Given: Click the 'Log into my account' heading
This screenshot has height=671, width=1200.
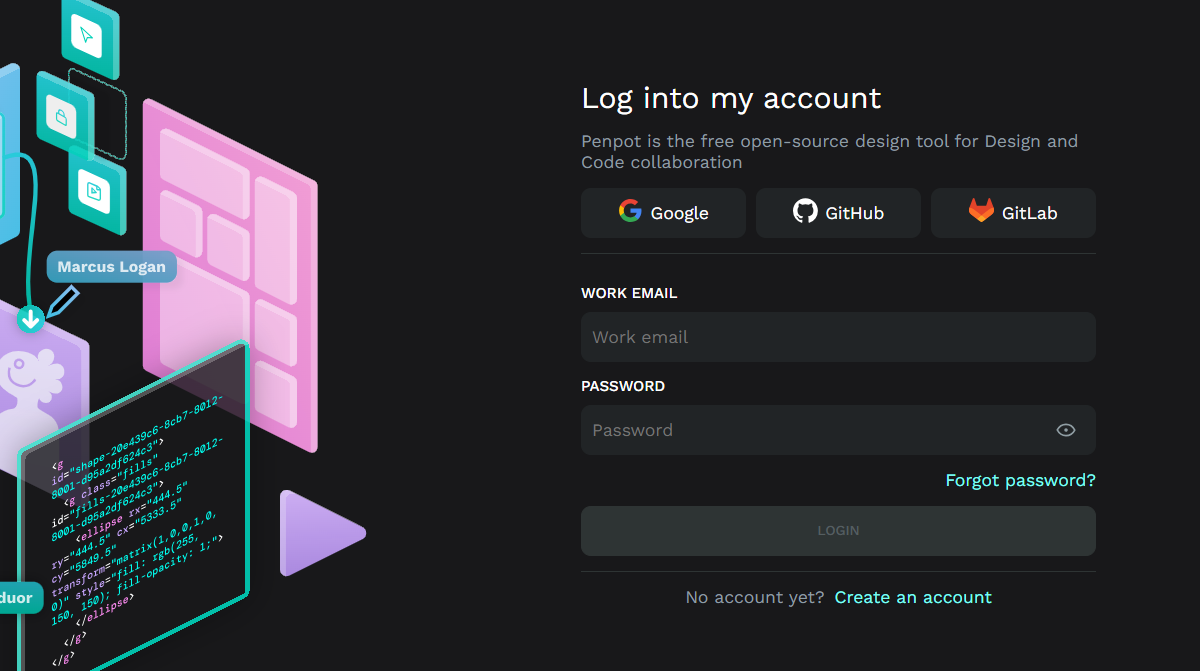Looking at the screenshot, I should point(731,98).
